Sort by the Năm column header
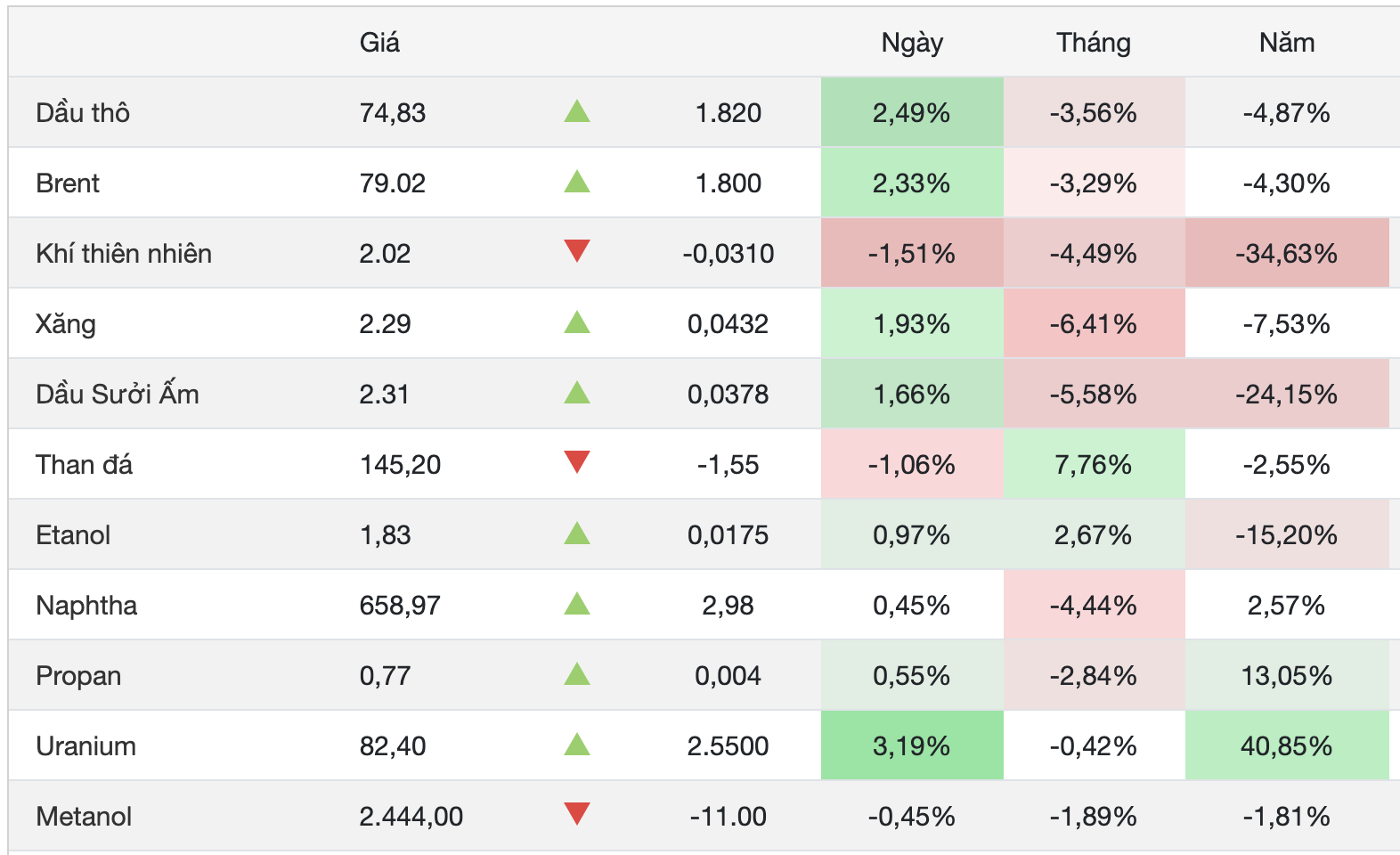Viewport: 1400px width, 855px height. click(1287, 42)
